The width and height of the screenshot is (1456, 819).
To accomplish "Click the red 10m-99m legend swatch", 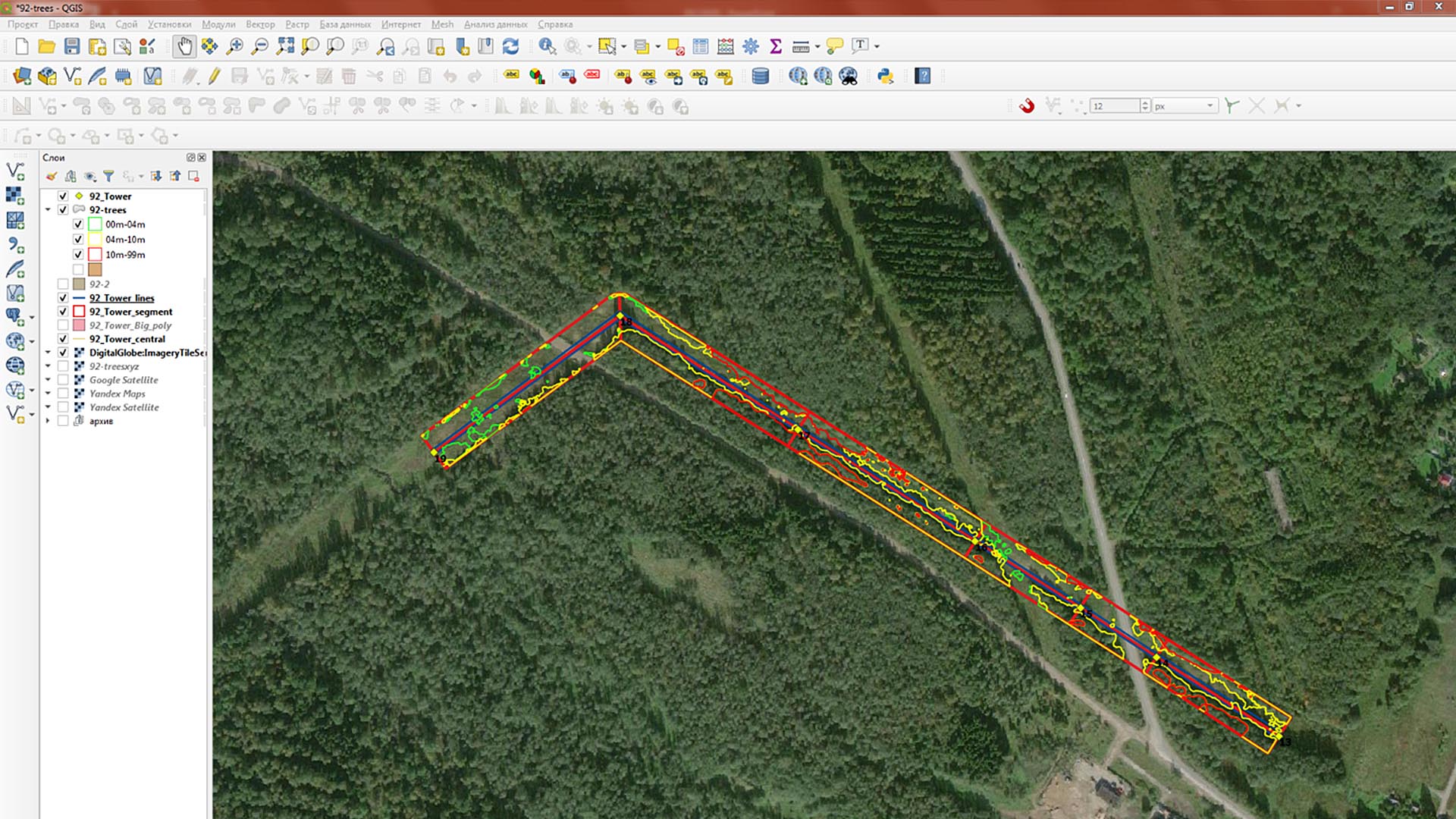I will click(95, 255).
